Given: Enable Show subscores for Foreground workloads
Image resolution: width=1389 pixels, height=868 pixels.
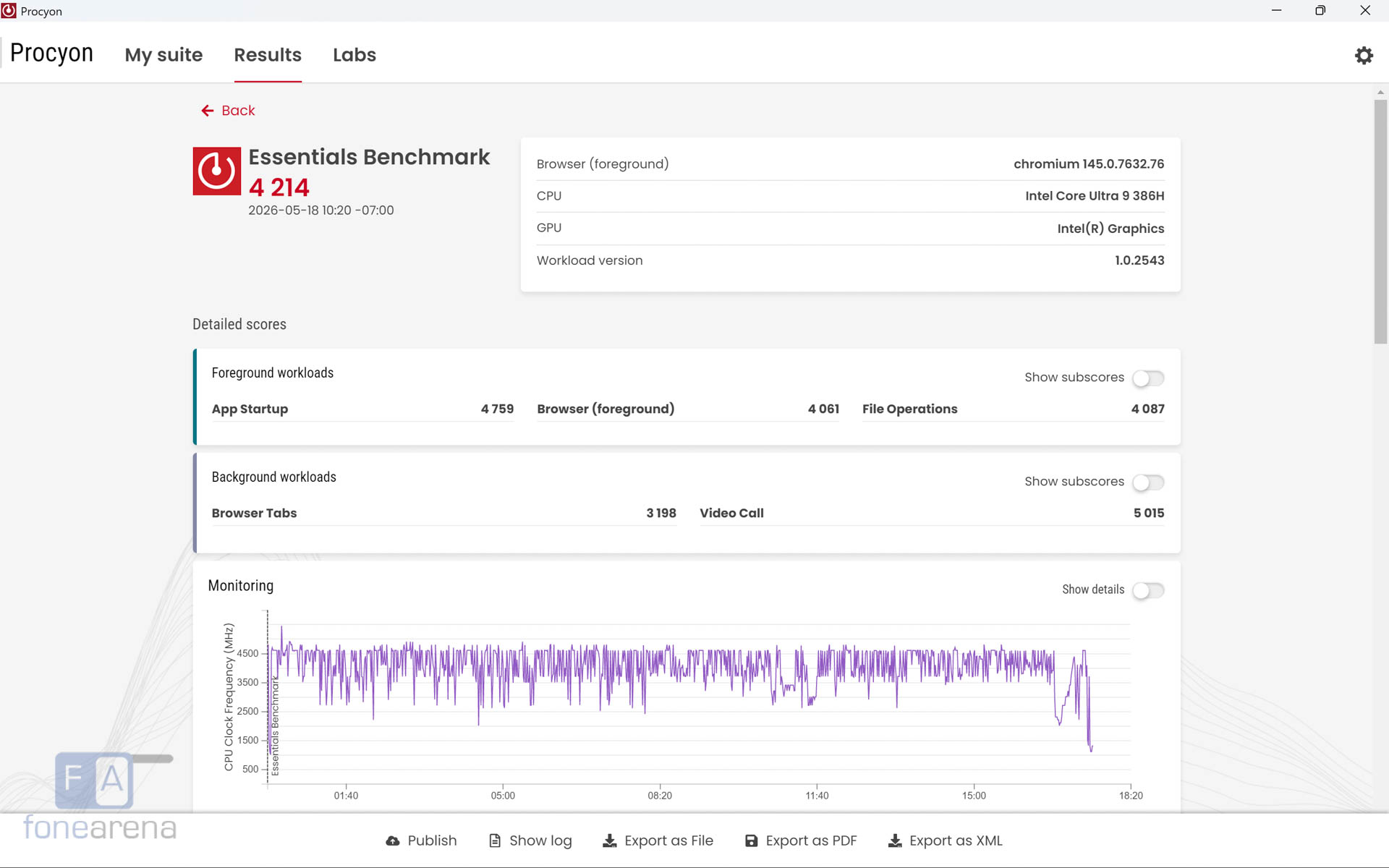Looking at the screenshot, I should click(1148, 378).
